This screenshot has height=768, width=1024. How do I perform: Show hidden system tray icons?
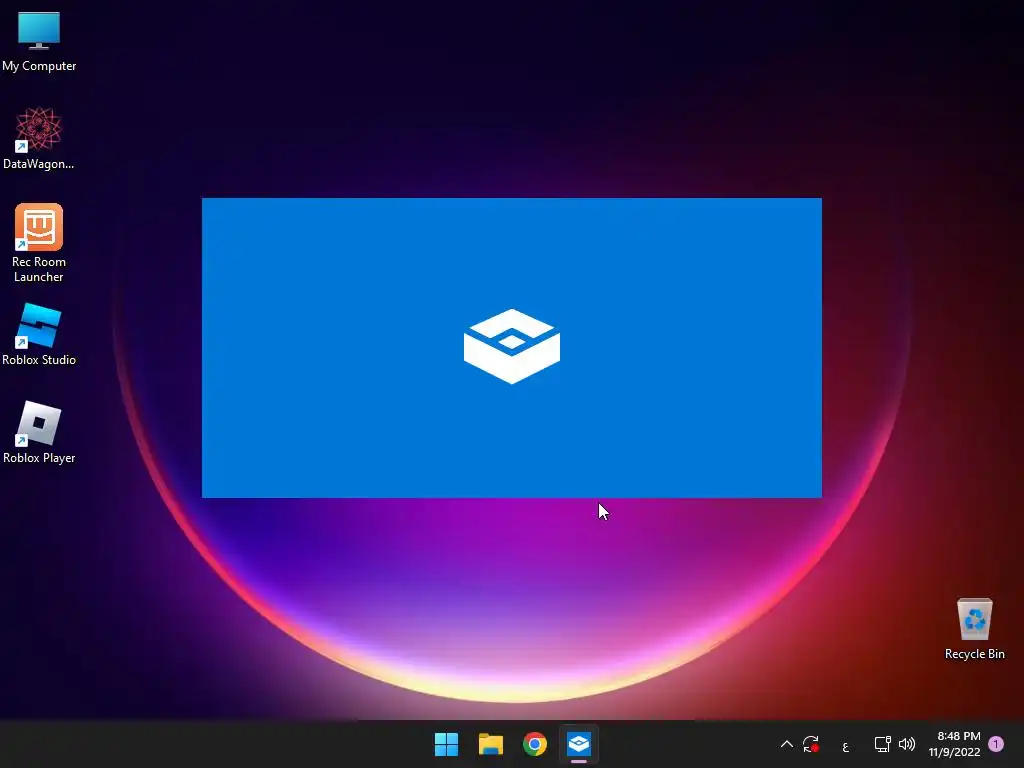point(787,744)
